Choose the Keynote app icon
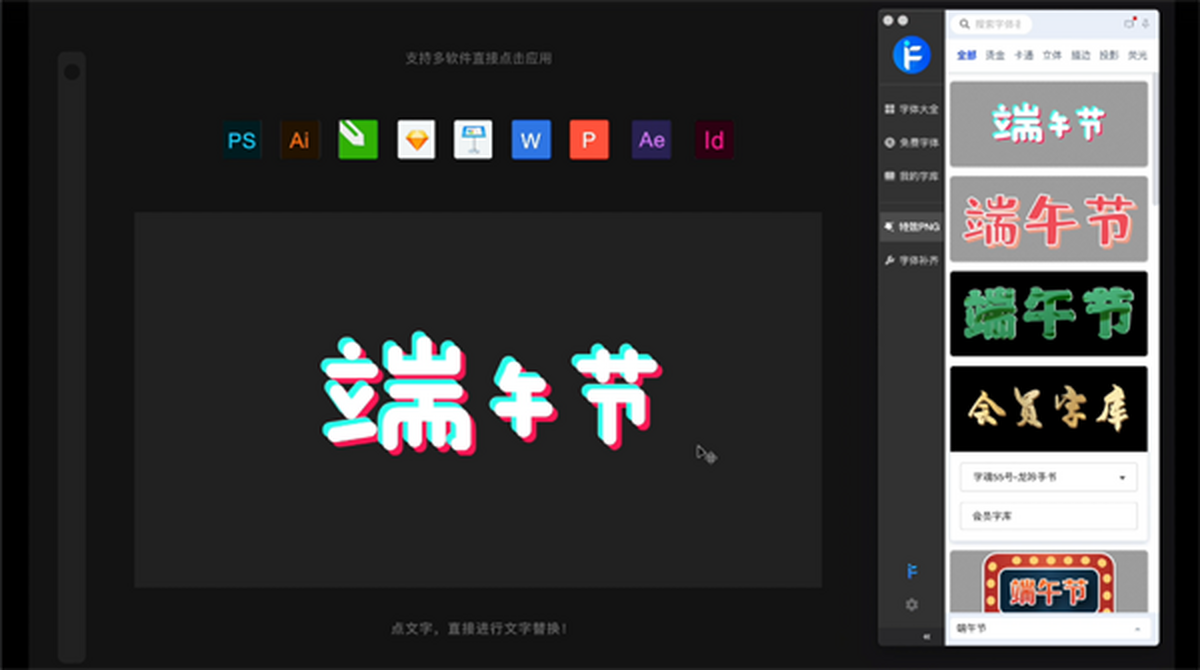1200x670 pixels. pyautogui.click(x=473, y=140)
